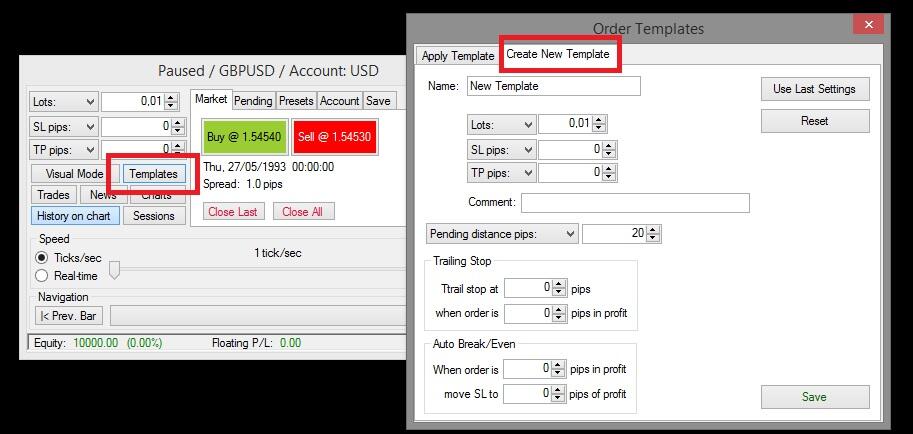Expand SL pips dropdown in Order Templates
The image size is (913, 434).
501,150
